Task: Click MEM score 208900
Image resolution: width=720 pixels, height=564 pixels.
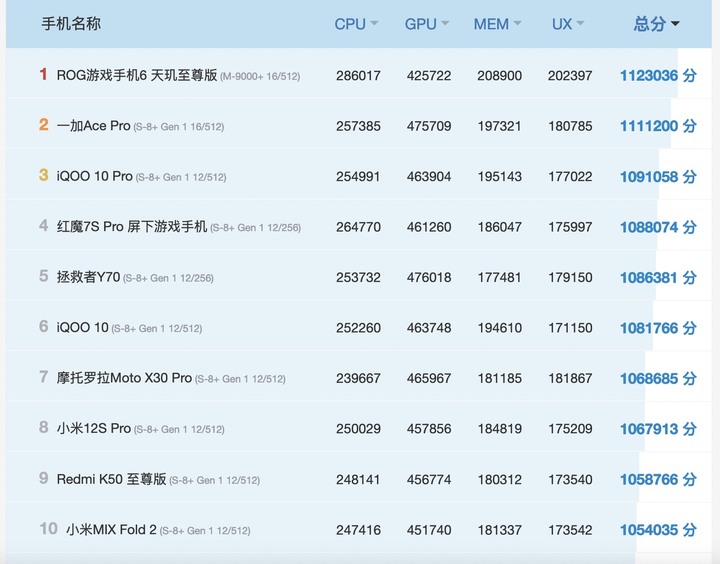Action: tap(500, 75)
